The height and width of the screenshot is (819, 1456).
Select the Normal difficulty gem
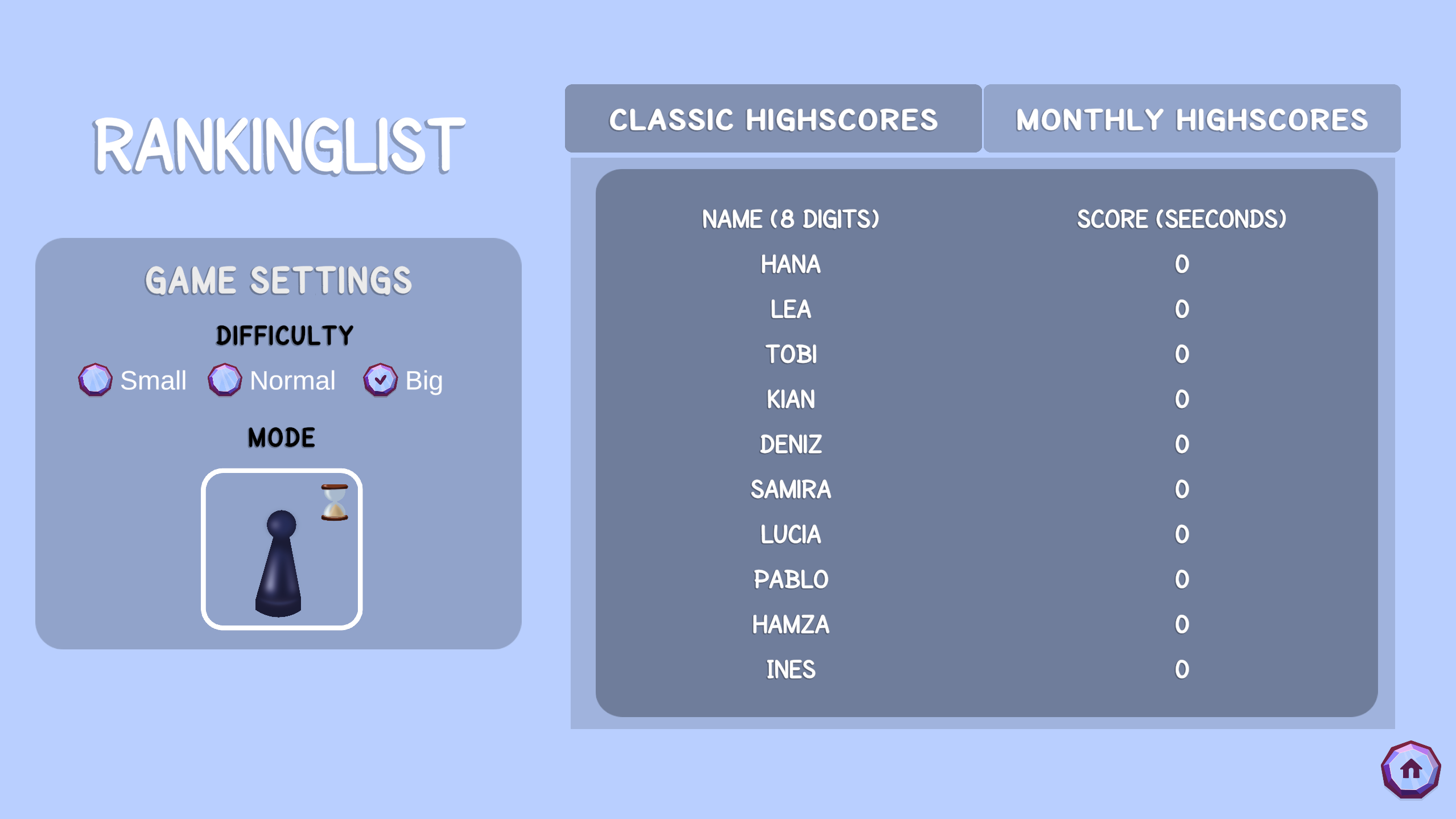[225, 380]
